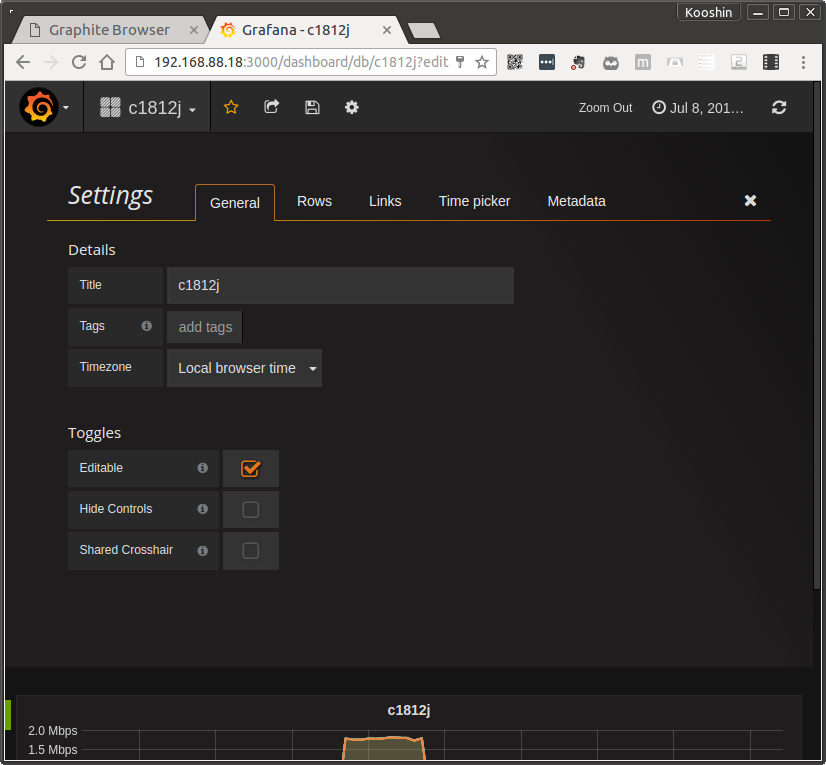
Task: Enable Hide Controls
Action: [x=250, y=509]
